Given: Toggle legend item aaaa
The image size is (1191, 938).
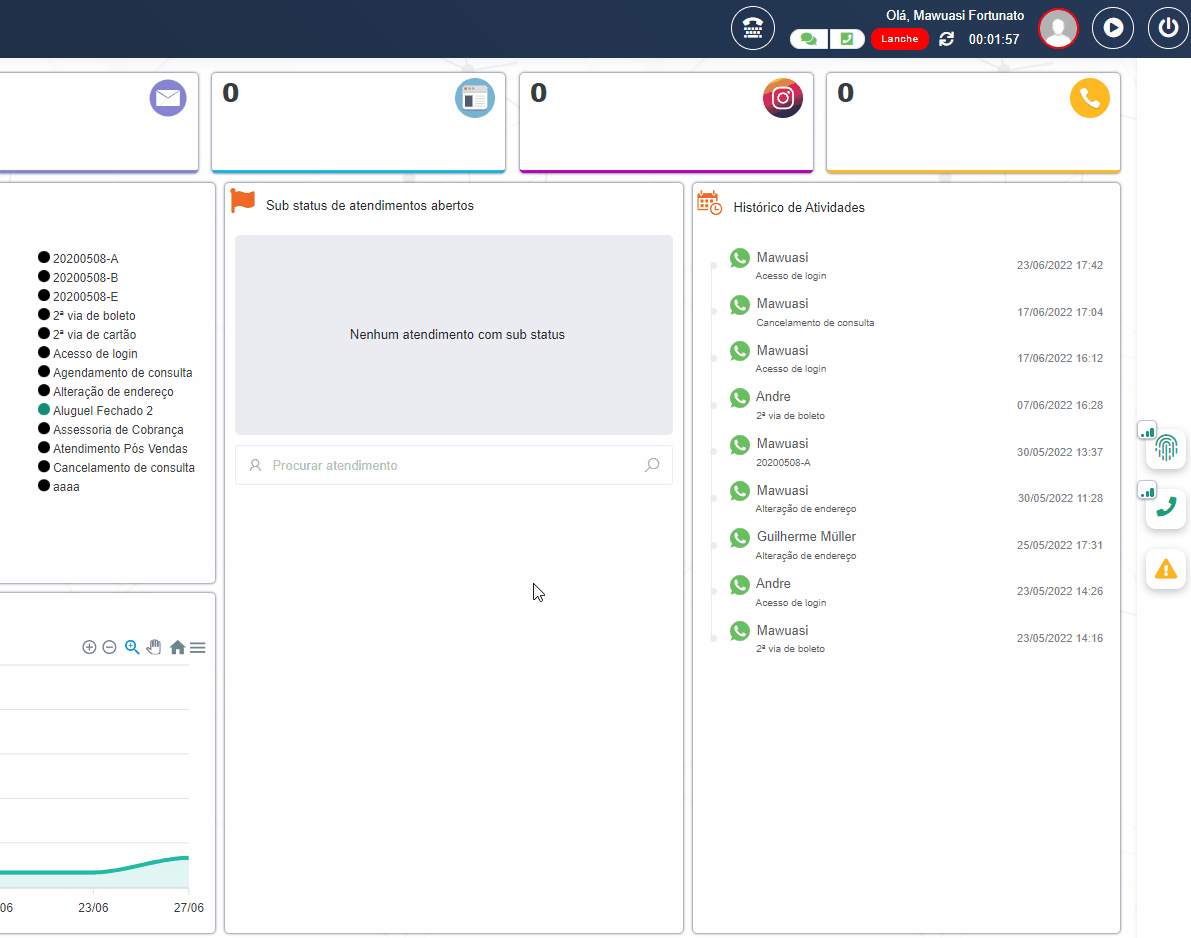Looking at the screenshot, I should [58, 486].
